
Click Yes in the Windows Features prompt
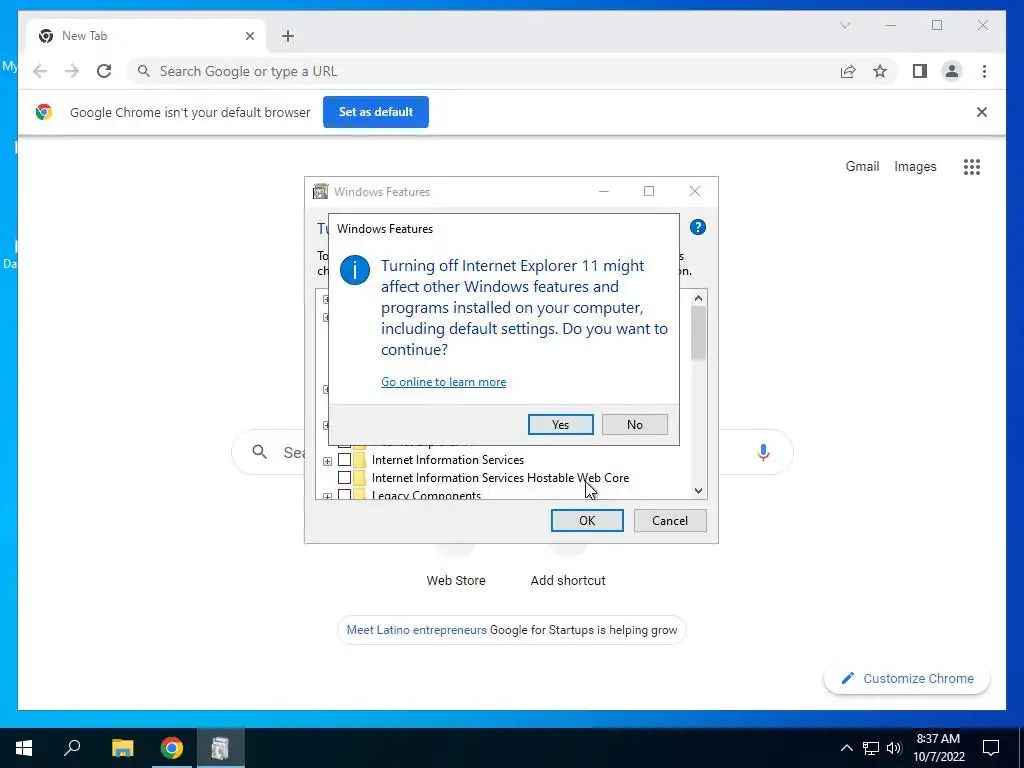click(560, 424)
